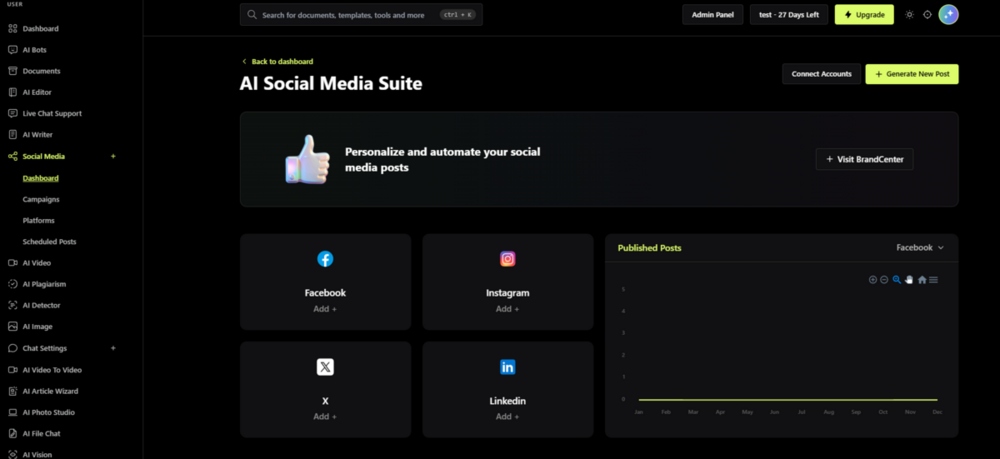The height and width of the screenshot is (459, 1000).
Task: Click the Generate New Post button
Action: click(x=911, y=74)
